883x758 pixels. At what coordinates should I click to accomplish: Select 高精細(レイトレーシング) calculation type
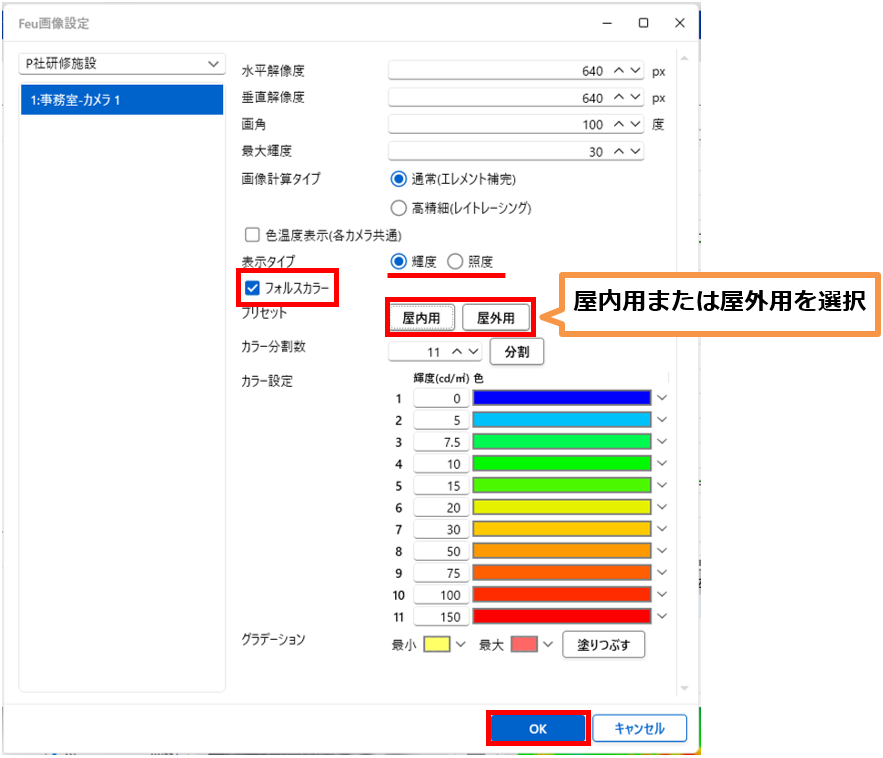coord(399,208)
